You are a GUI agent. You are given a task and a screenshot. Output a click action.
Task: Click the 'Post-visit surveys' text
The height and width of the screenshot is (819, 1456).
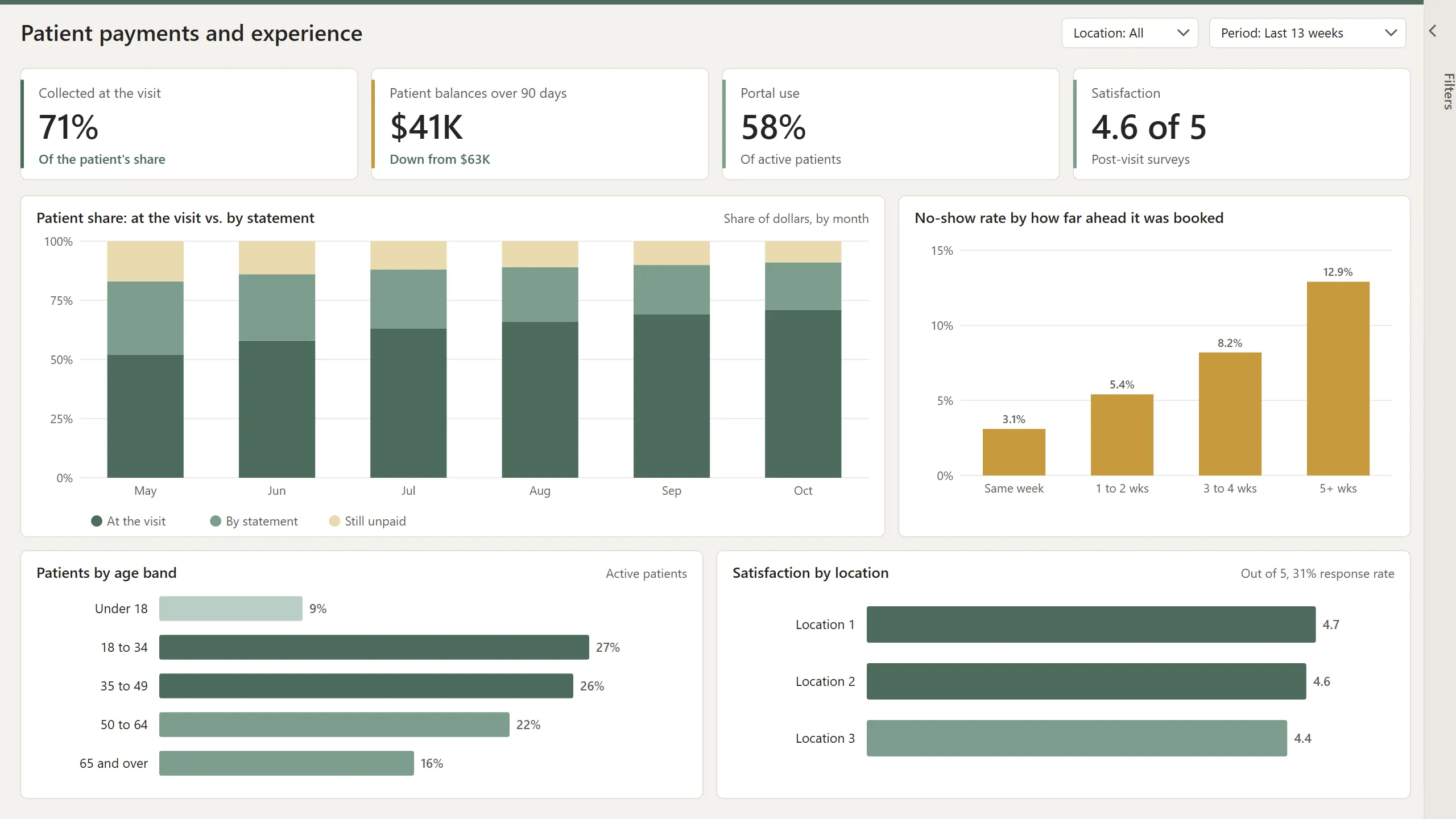[x=1140, y=159]
